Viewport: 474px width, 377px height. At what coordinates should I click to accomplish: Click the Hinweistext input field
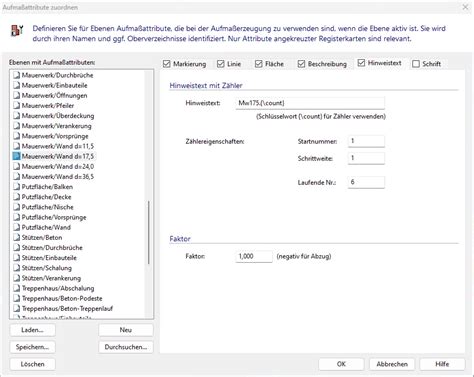click(310, 103)
